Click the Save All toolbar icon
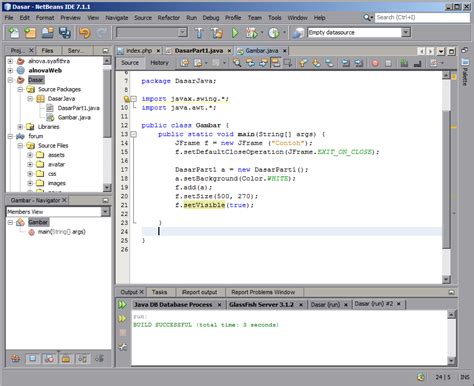474x386 pixels. click(65, 32)
